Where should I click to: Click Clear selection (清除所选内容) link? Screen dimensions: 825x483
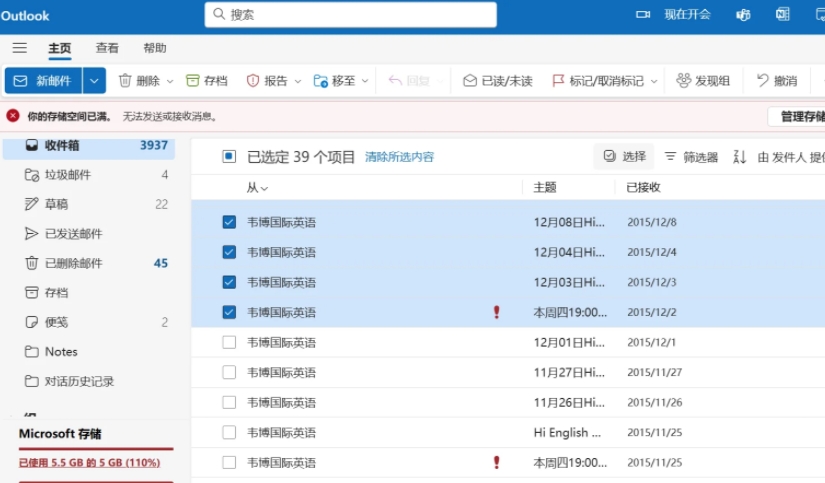pos(399,157)
